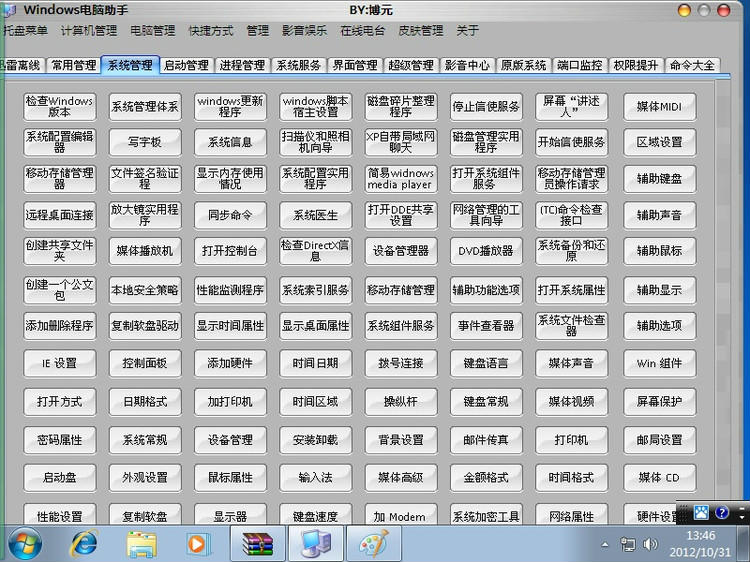Open the Paint taskbar icon
750x562 pixels.
click(373, 544)
